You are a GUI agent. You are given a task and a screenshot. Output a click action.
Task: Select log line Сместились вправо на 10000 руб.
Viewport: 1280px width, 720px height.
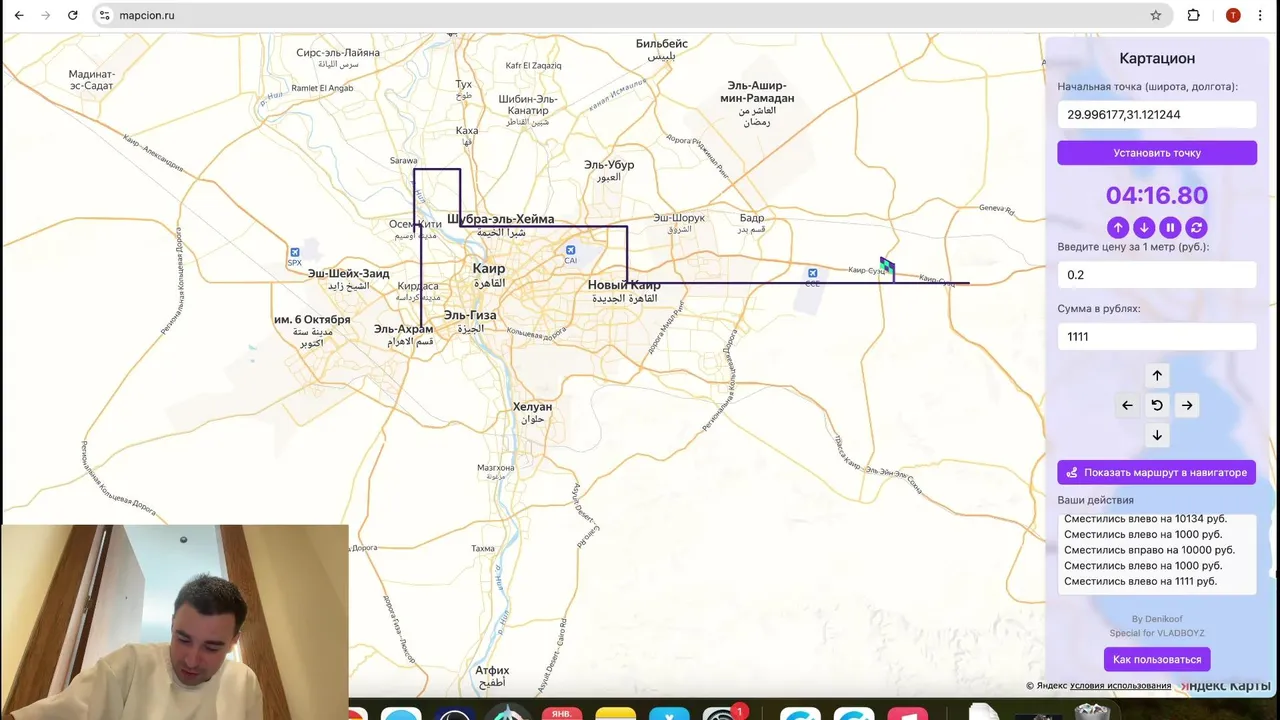click(x=1149, y=550)
